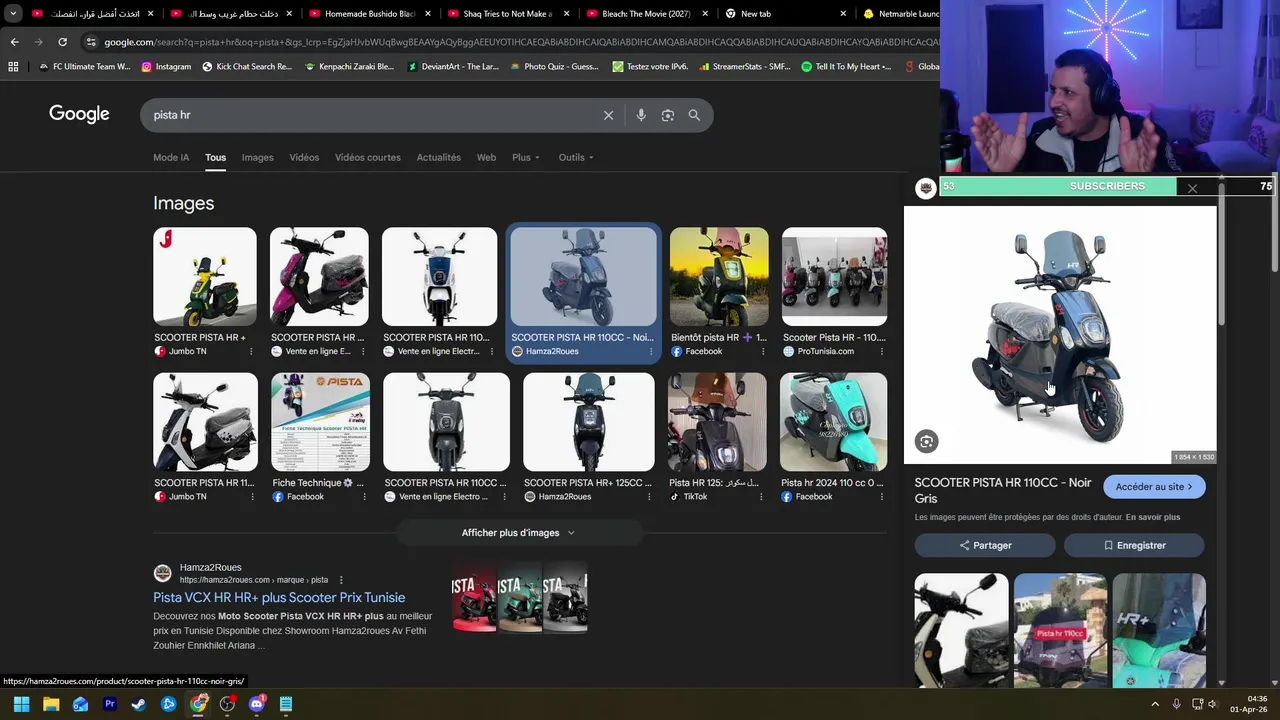
Task: Open more options for SCOOTER PISTA HR + result
Action: click(x=252, y=352)
